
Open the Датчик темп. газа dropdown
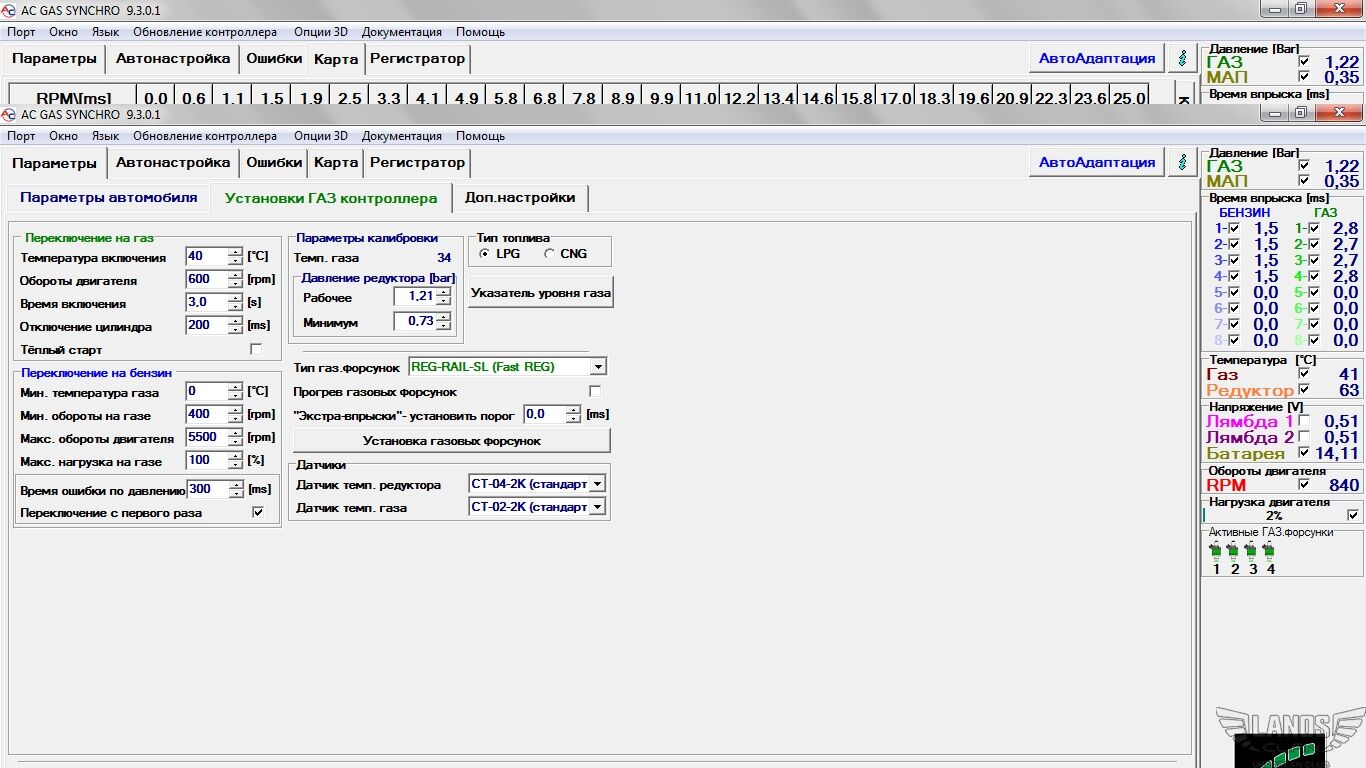tap(597, 508)
